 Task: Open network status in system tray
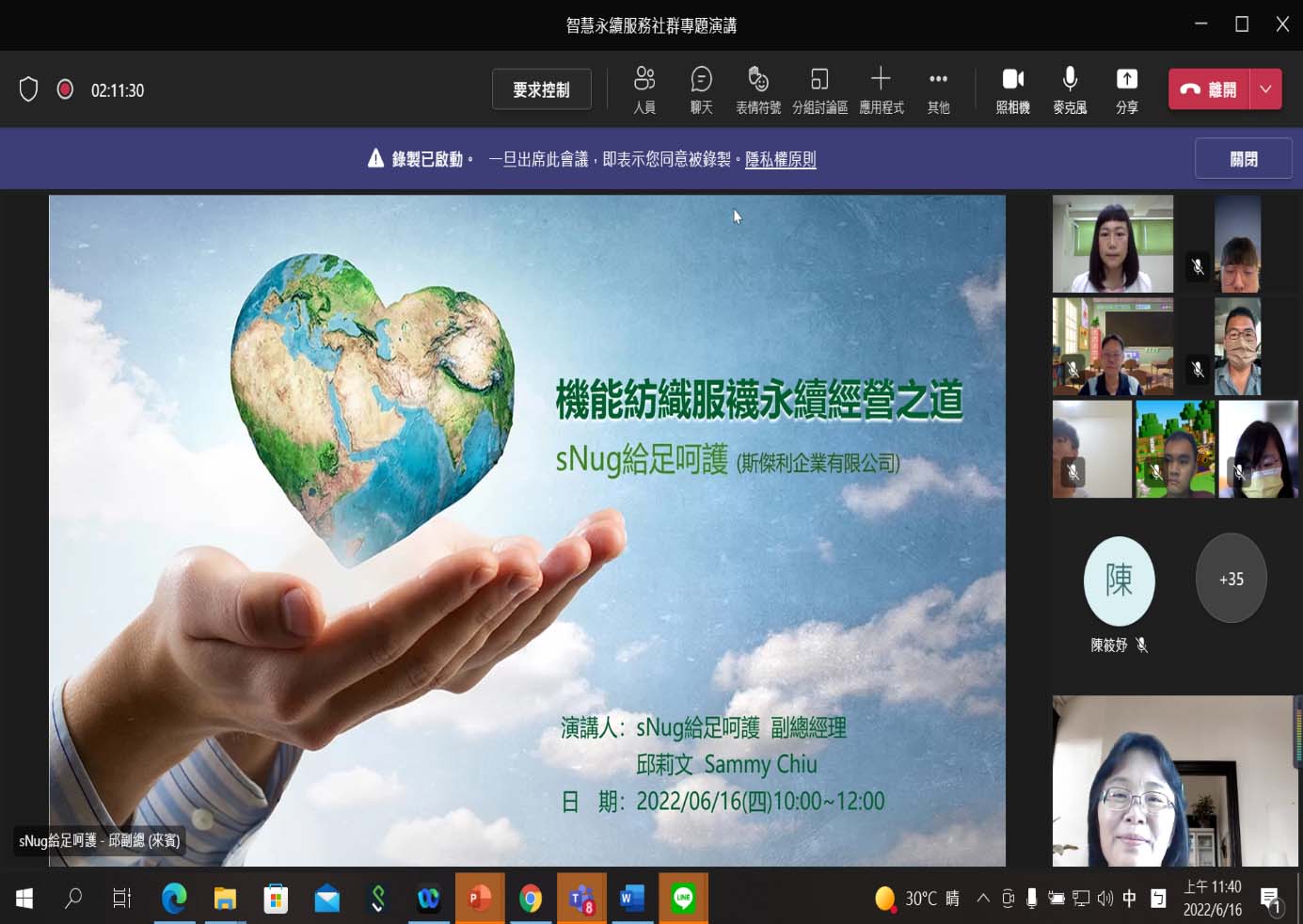pos(1081,899)
